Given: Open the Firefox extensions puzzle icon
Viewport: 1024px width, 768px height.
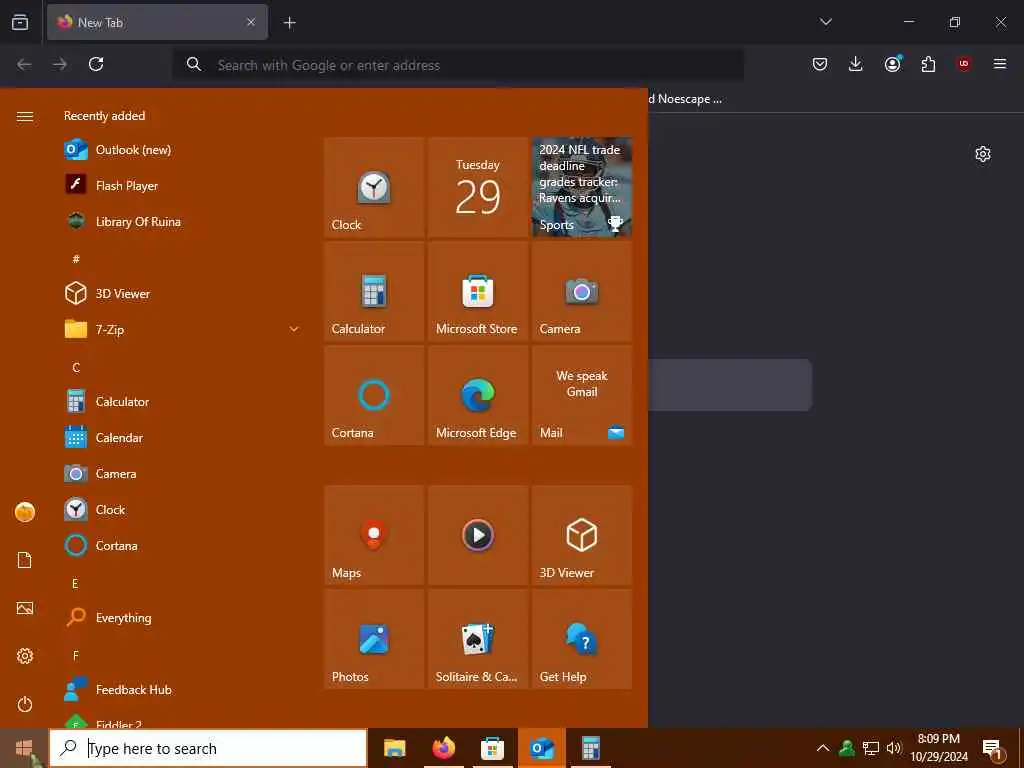Looking at the screenshot, I should (928, 64).
